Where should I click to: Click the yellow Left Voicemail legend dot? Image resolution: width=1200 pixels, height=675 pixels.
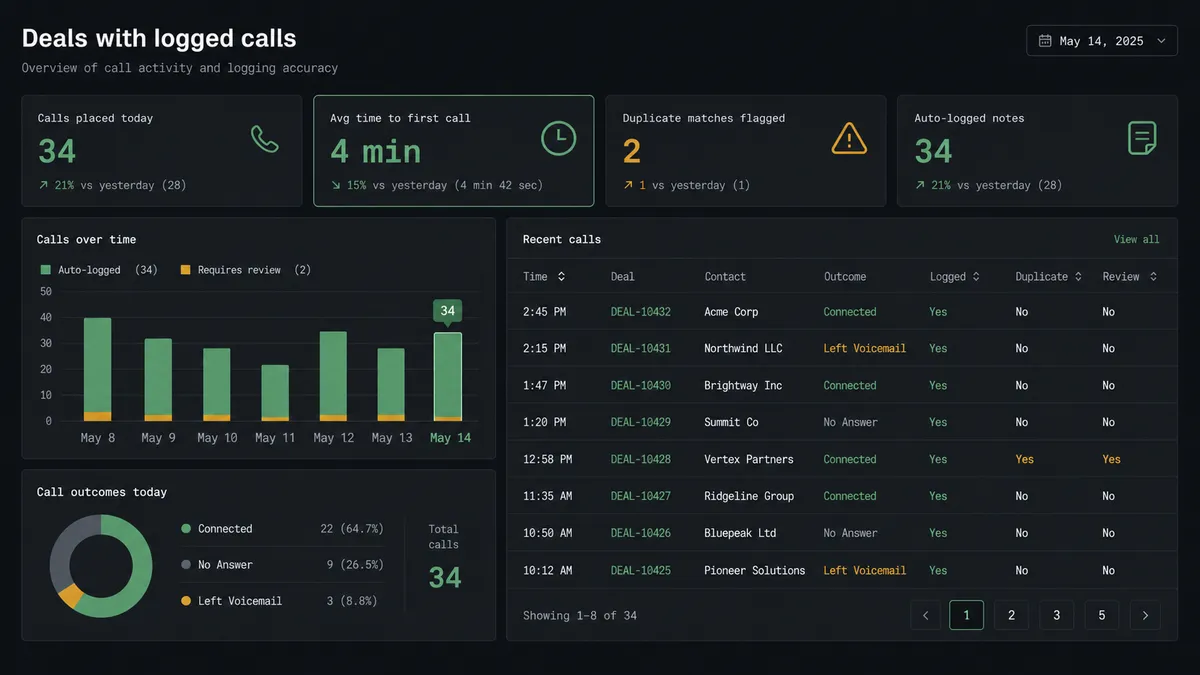point(186,601)
